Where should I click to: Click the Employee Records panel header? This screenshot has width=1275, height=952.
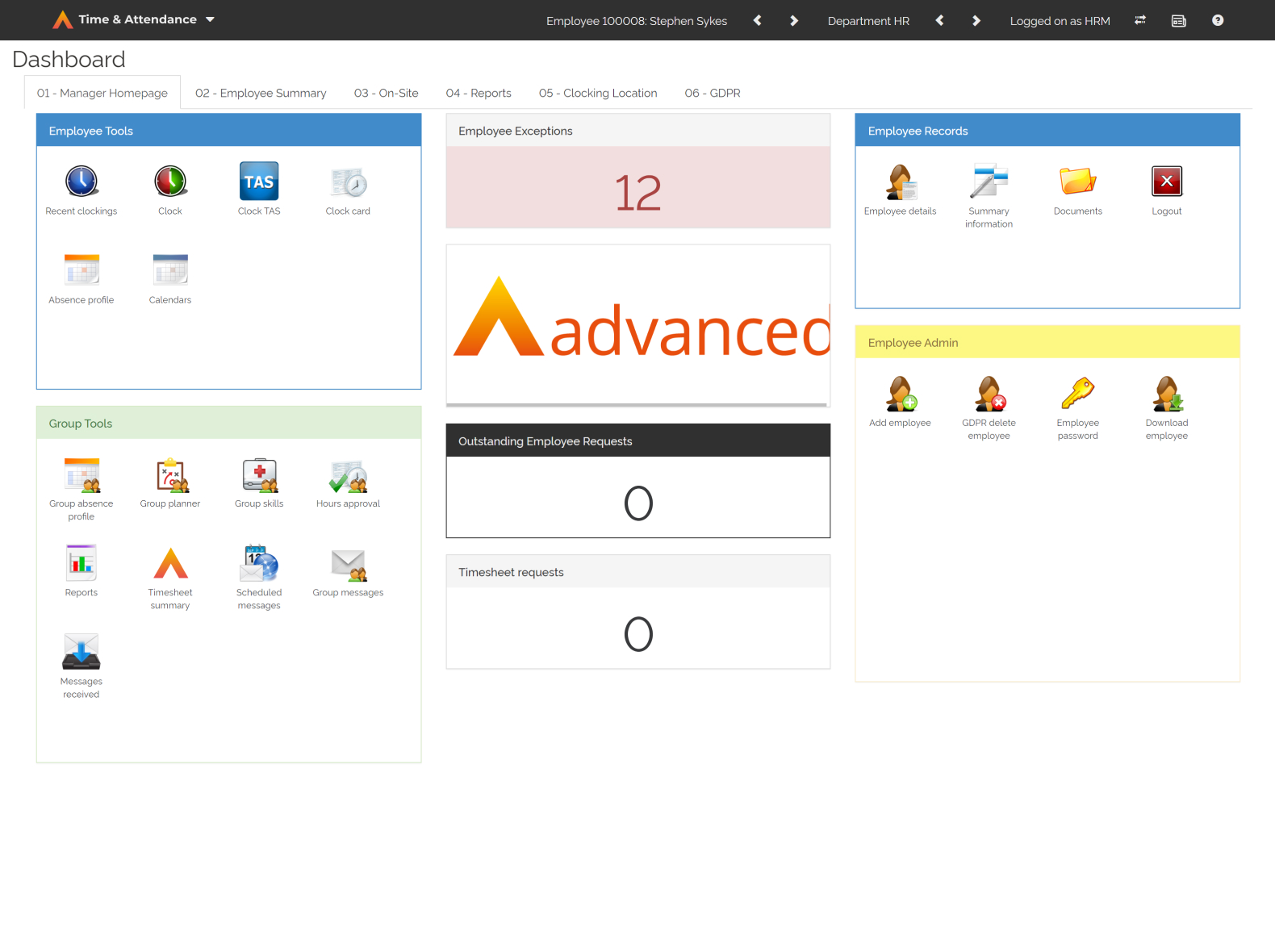(x=1047, y=131)
